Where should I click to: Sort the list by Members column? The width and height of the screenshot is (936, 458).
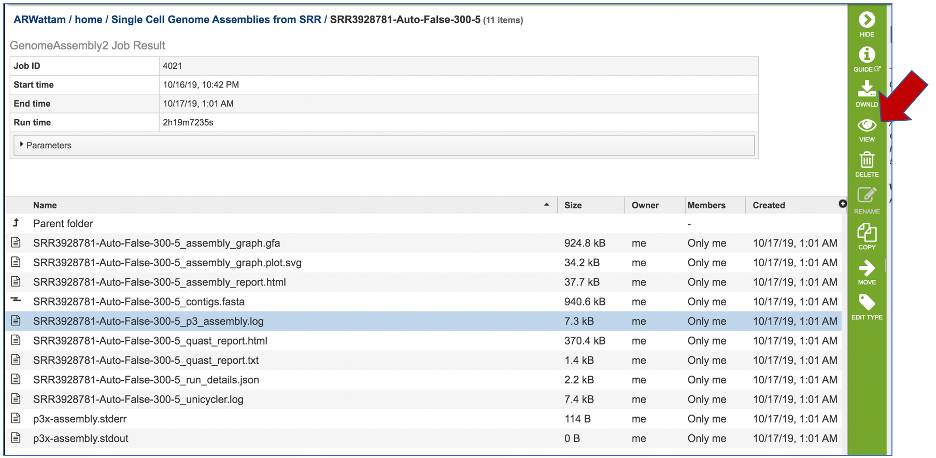coord(706,205)
